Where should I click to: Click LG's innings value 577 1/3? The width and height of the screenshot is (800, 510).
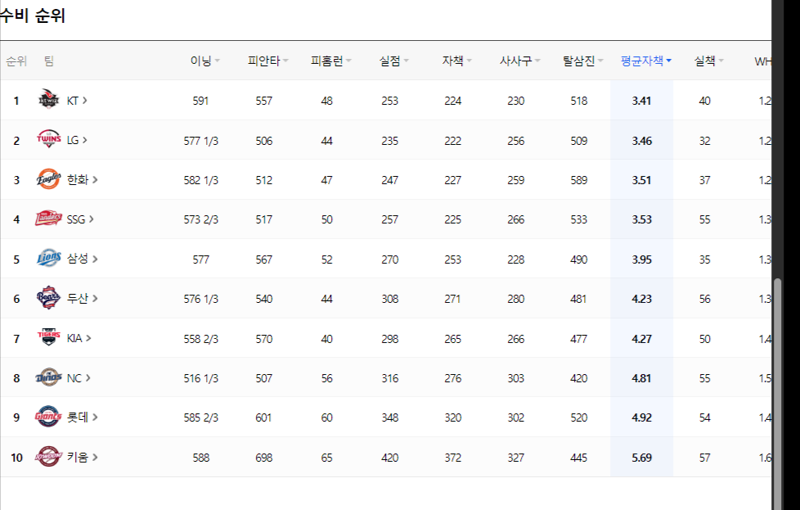[x=201, y=141]
